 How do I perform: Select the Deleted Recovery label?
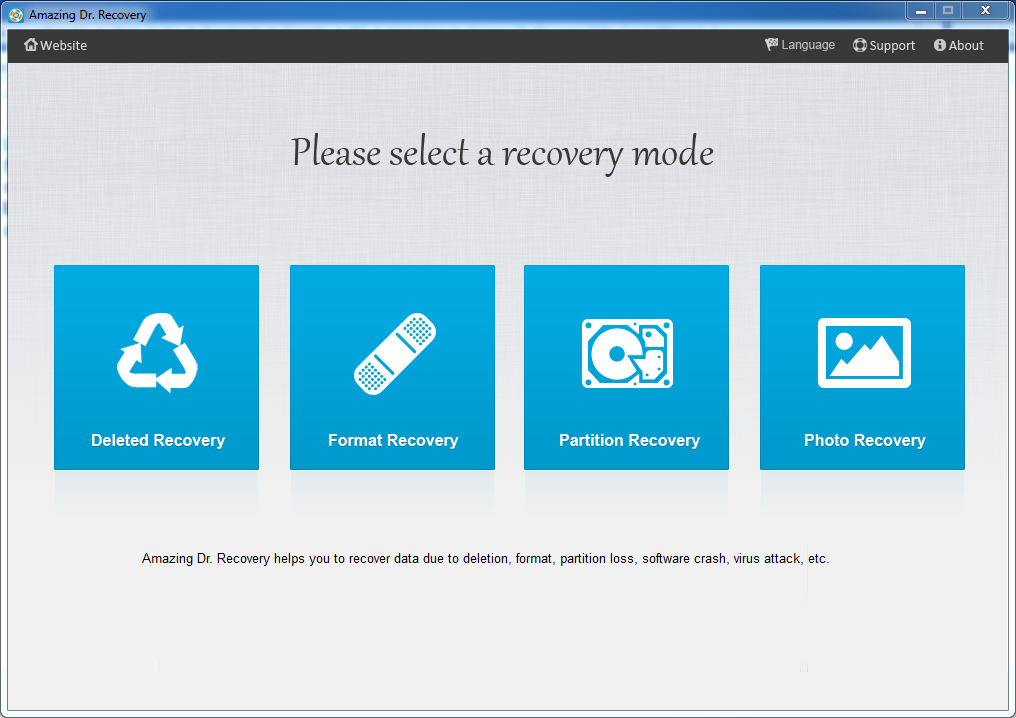click(157, 441)
